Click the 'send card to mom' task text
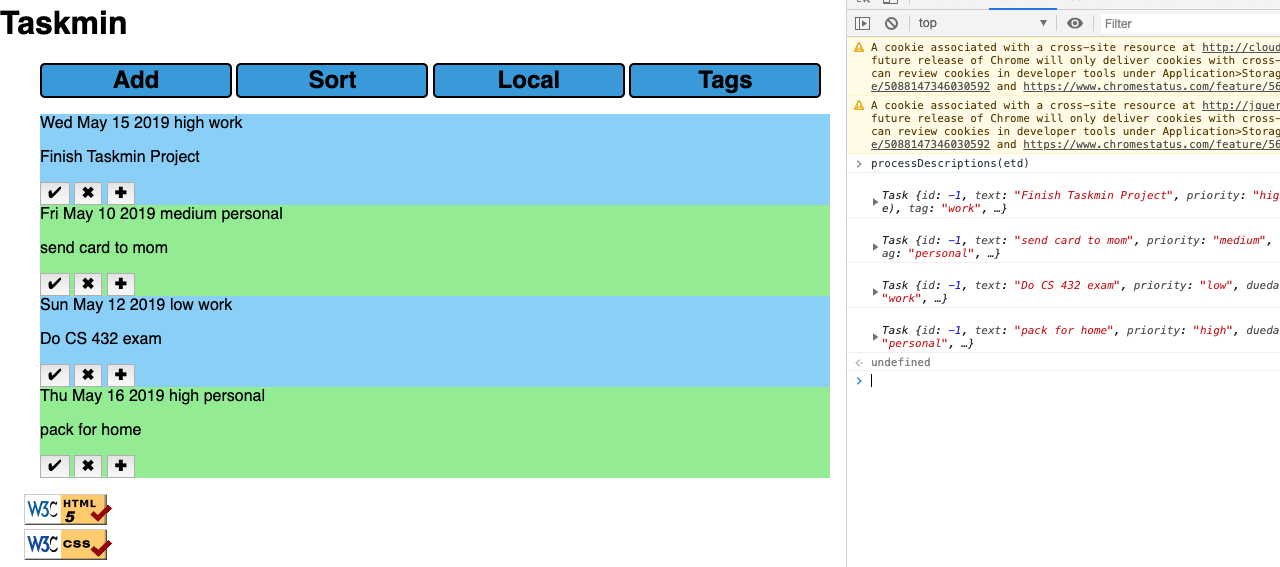Image resolution: width=1280 pixels, height=567 pixels. click(x=104, y=248)
